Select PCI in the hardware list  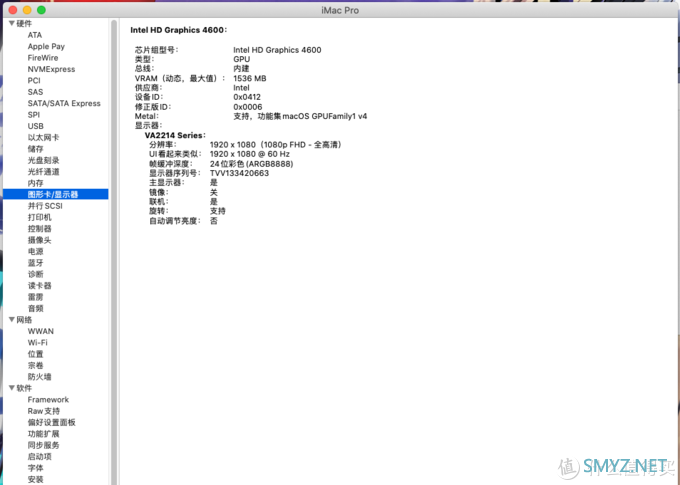pos(34,81)
